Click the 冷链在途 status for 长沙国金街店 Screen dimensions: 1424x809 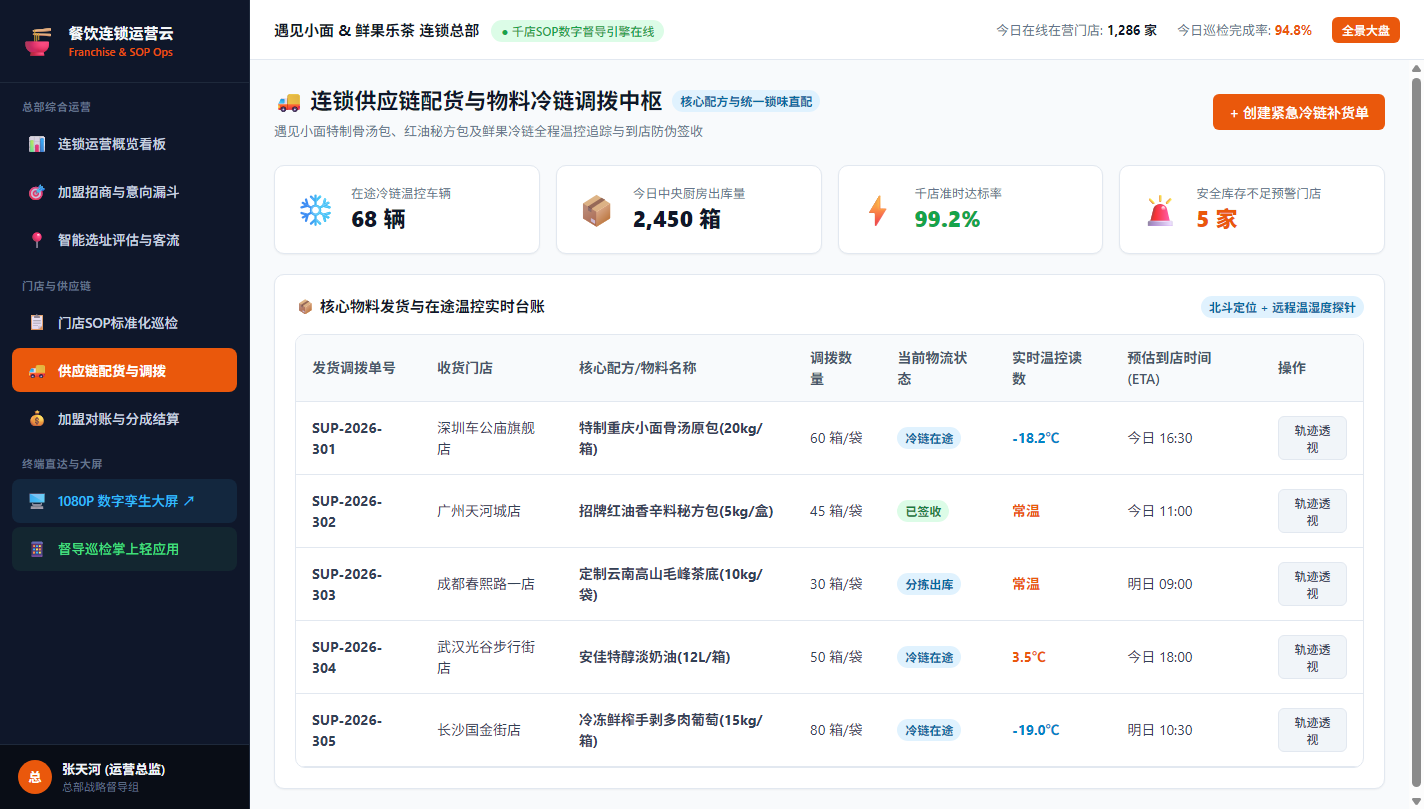tap(929, 730)
